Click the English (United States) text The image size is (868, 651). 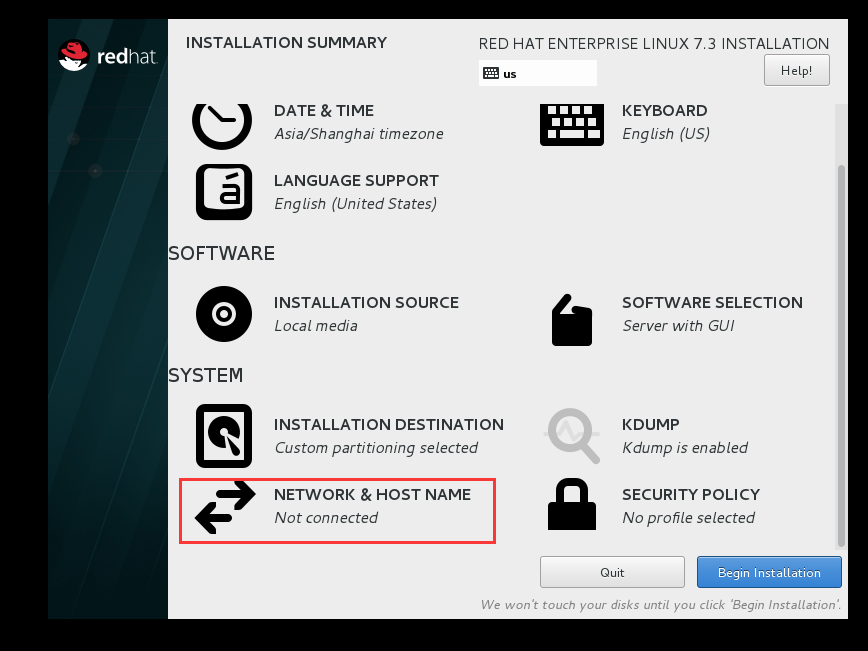pos(355,204)
